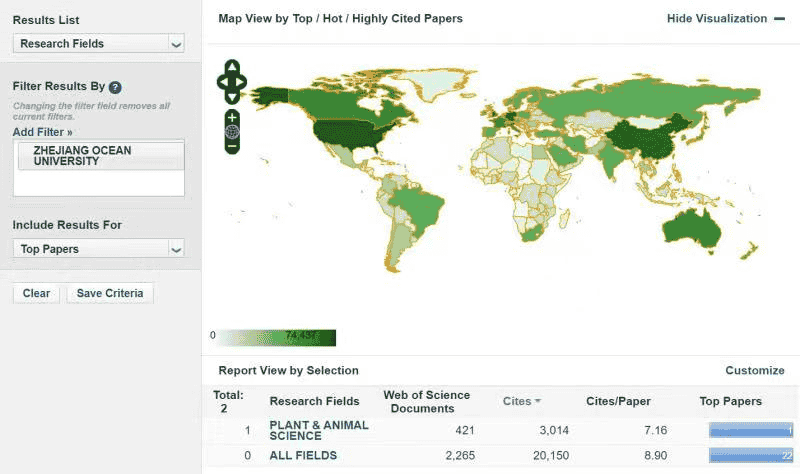Reset map to world extent globe
Viewport: 800px width, 474px height.
point(232,132)
